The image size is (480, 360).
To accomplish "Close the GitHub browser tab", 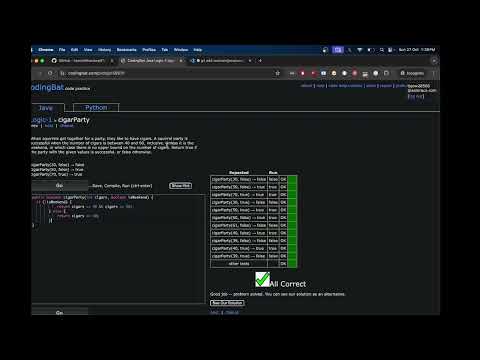I will click(x=112, y=61).
